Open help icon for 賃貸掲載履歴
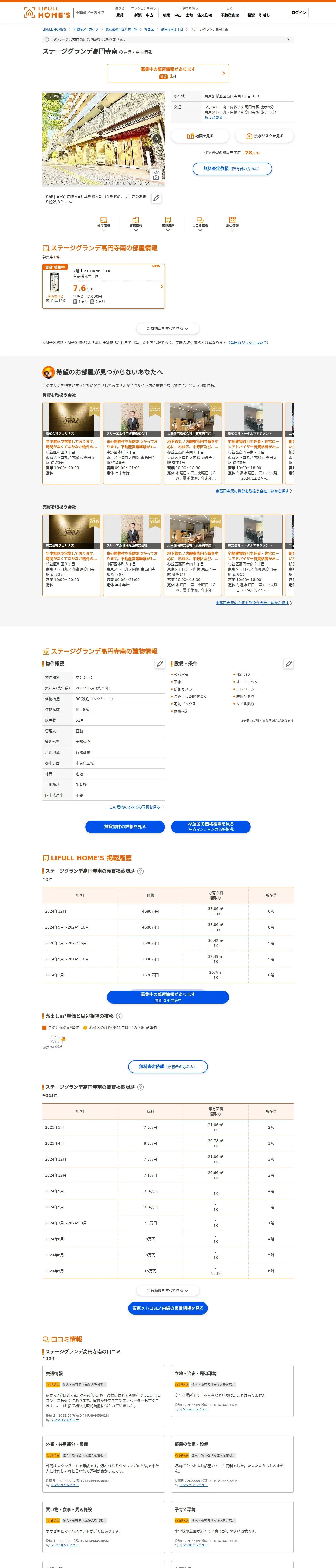 [141, 1087]
